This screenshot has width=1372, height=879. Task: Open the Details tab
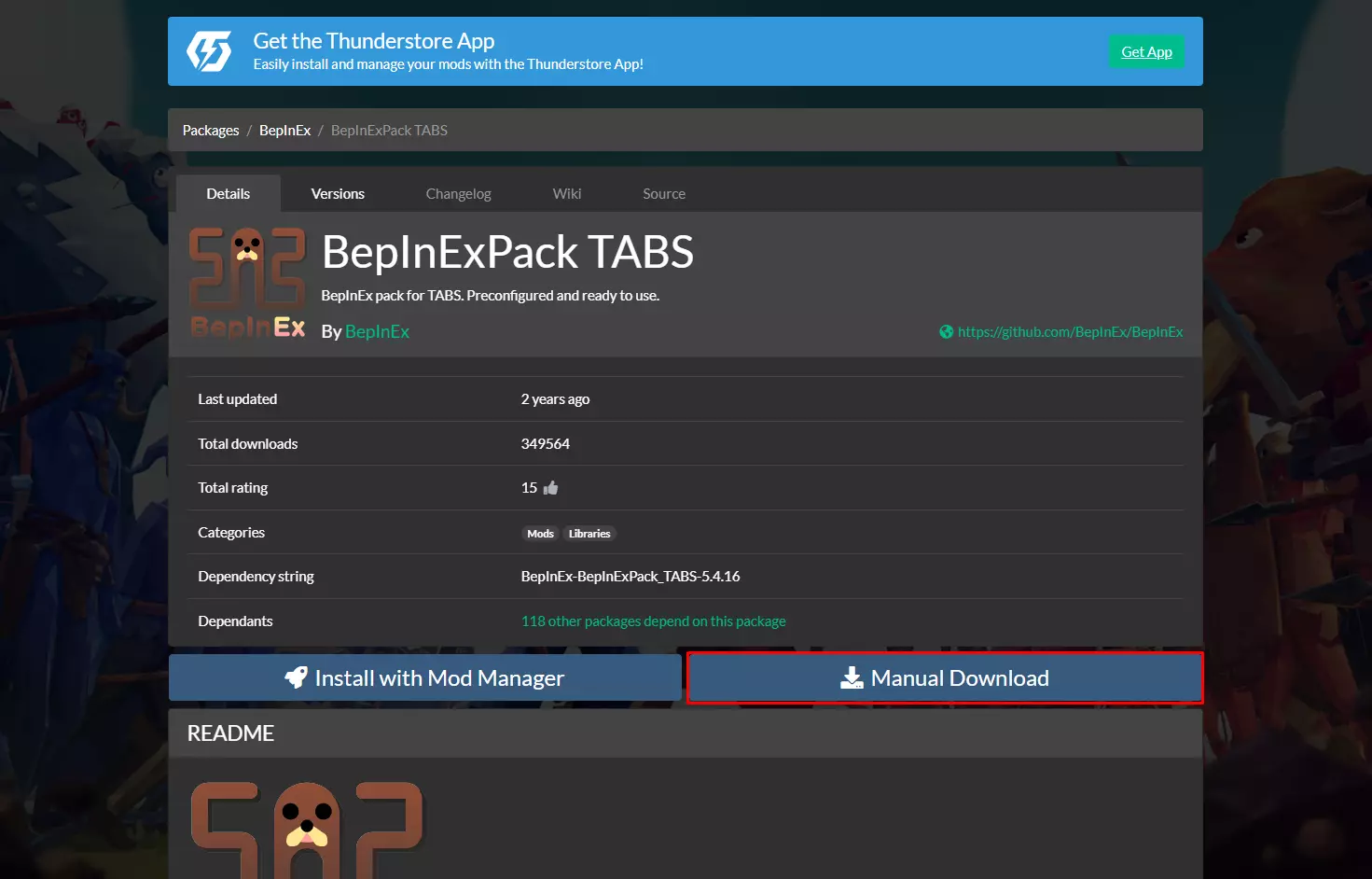(229, 194)
